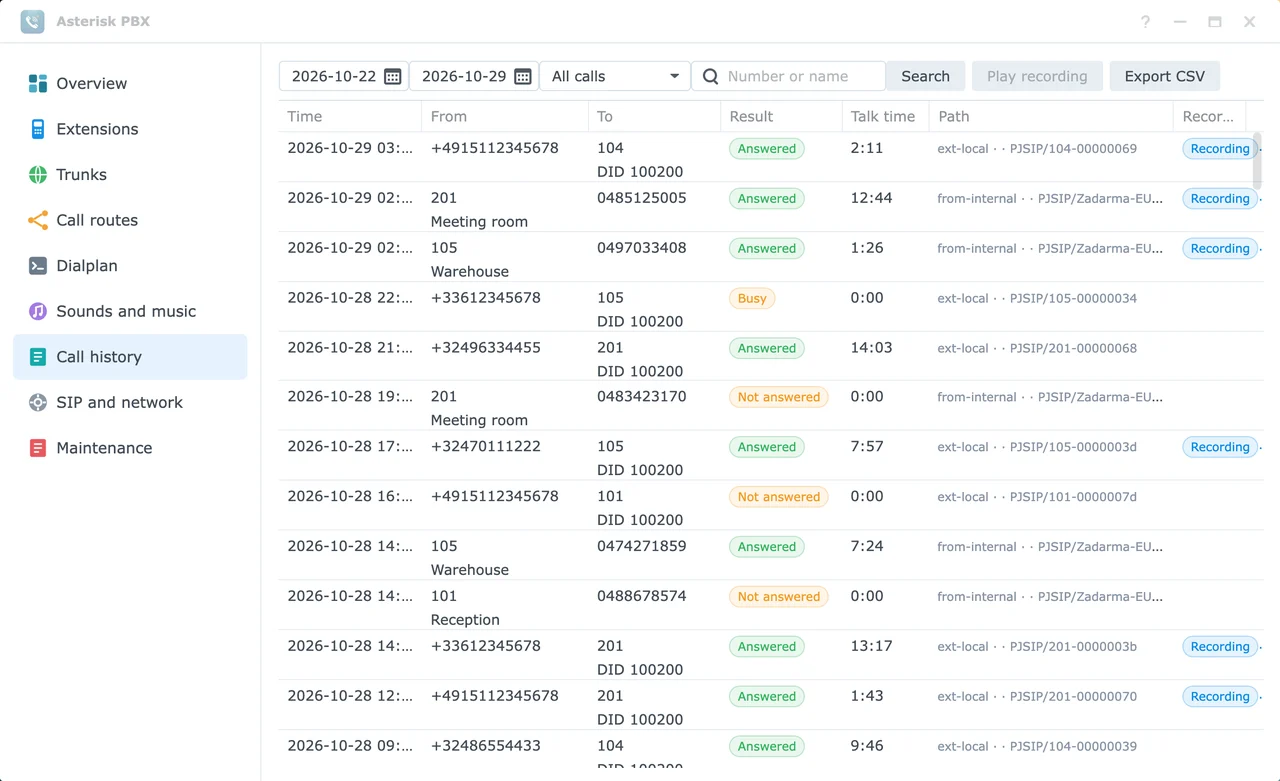This screenshot has width=1280, height=781.
Task: Click the Asterisk PBX app logo
Action: [33, 21]
